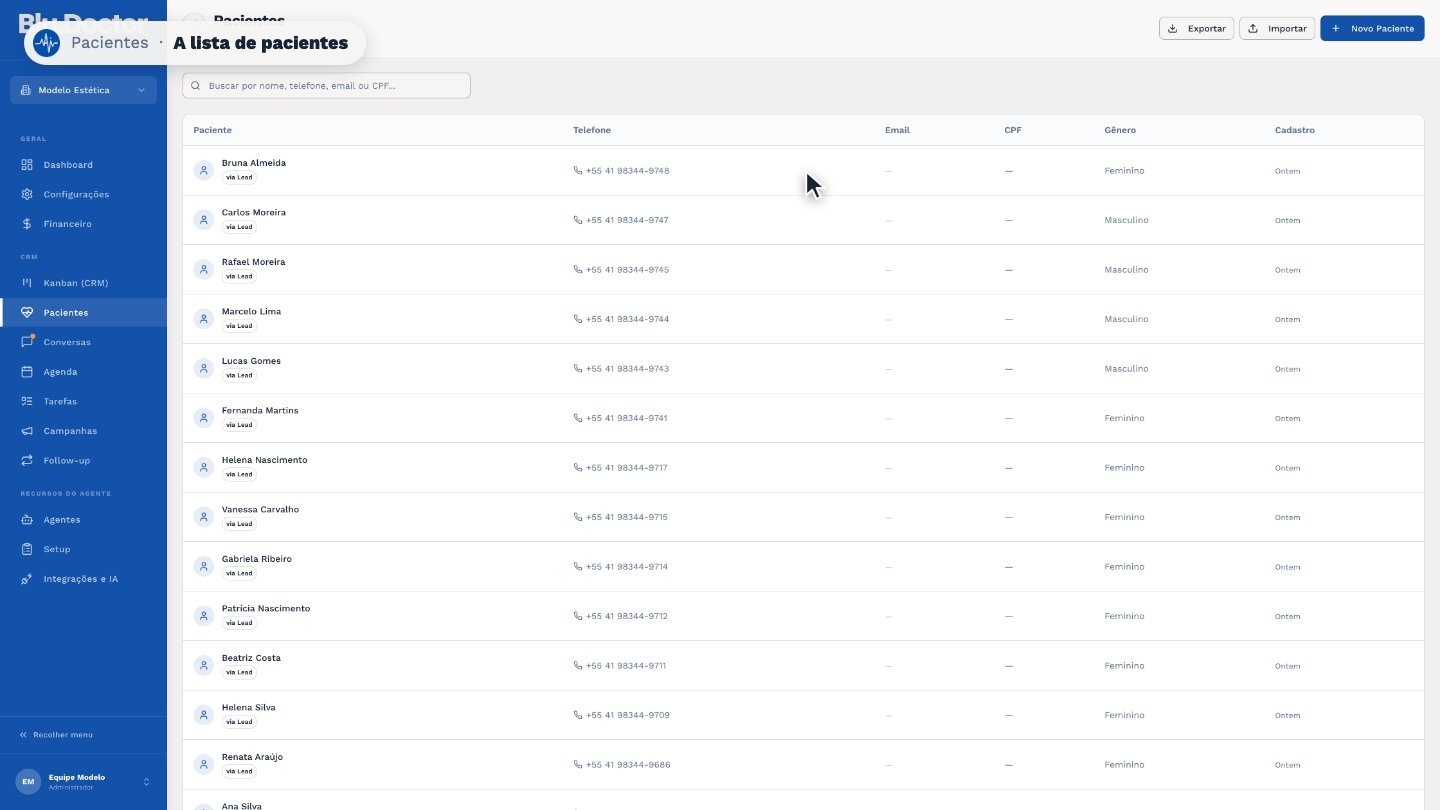Screen dimensions: 1440x810
Task: Open the Dashboard sidebar item
Action: (x=83, y=165)
